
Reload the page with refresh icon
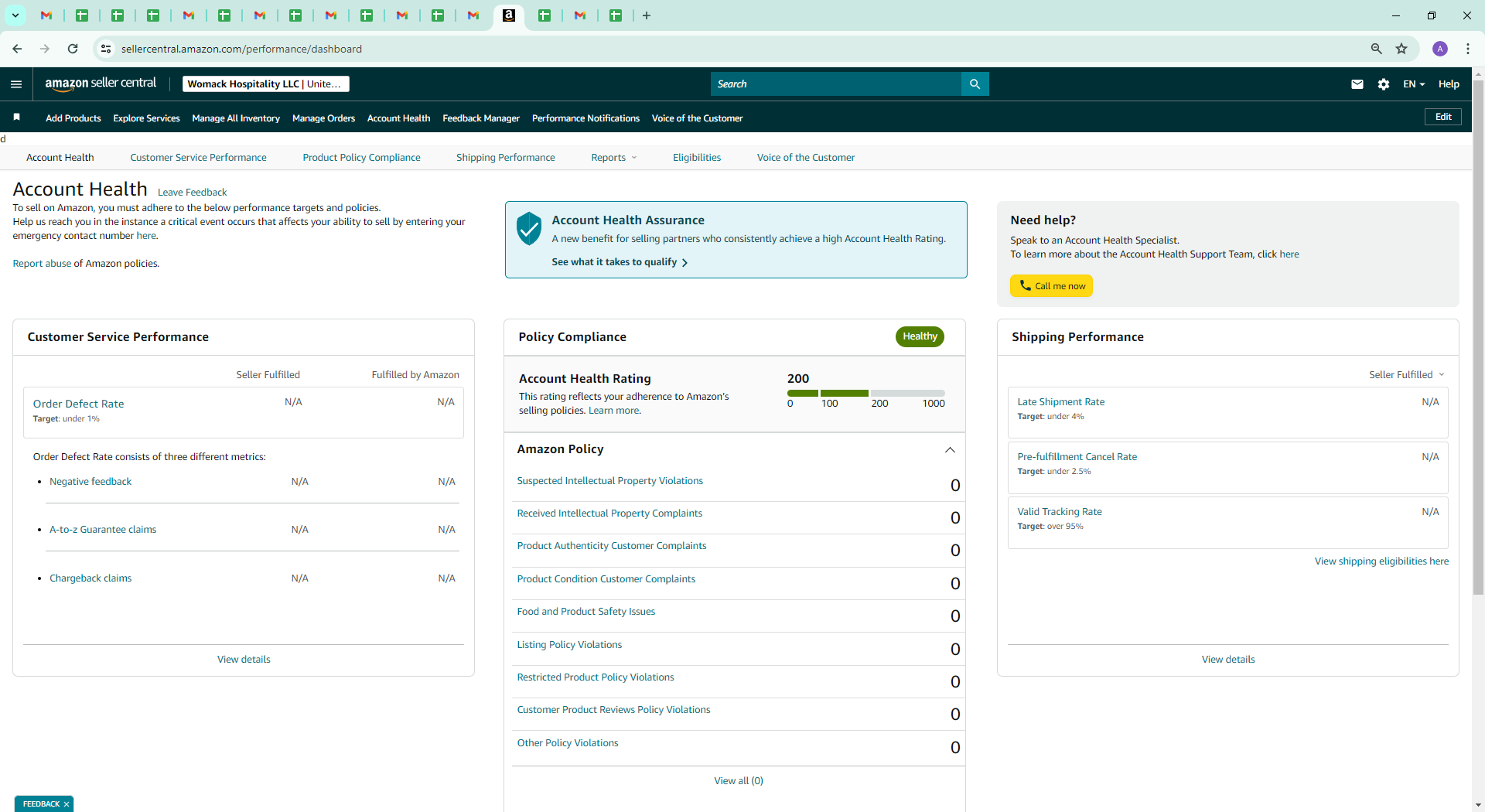tap(73, 49)
